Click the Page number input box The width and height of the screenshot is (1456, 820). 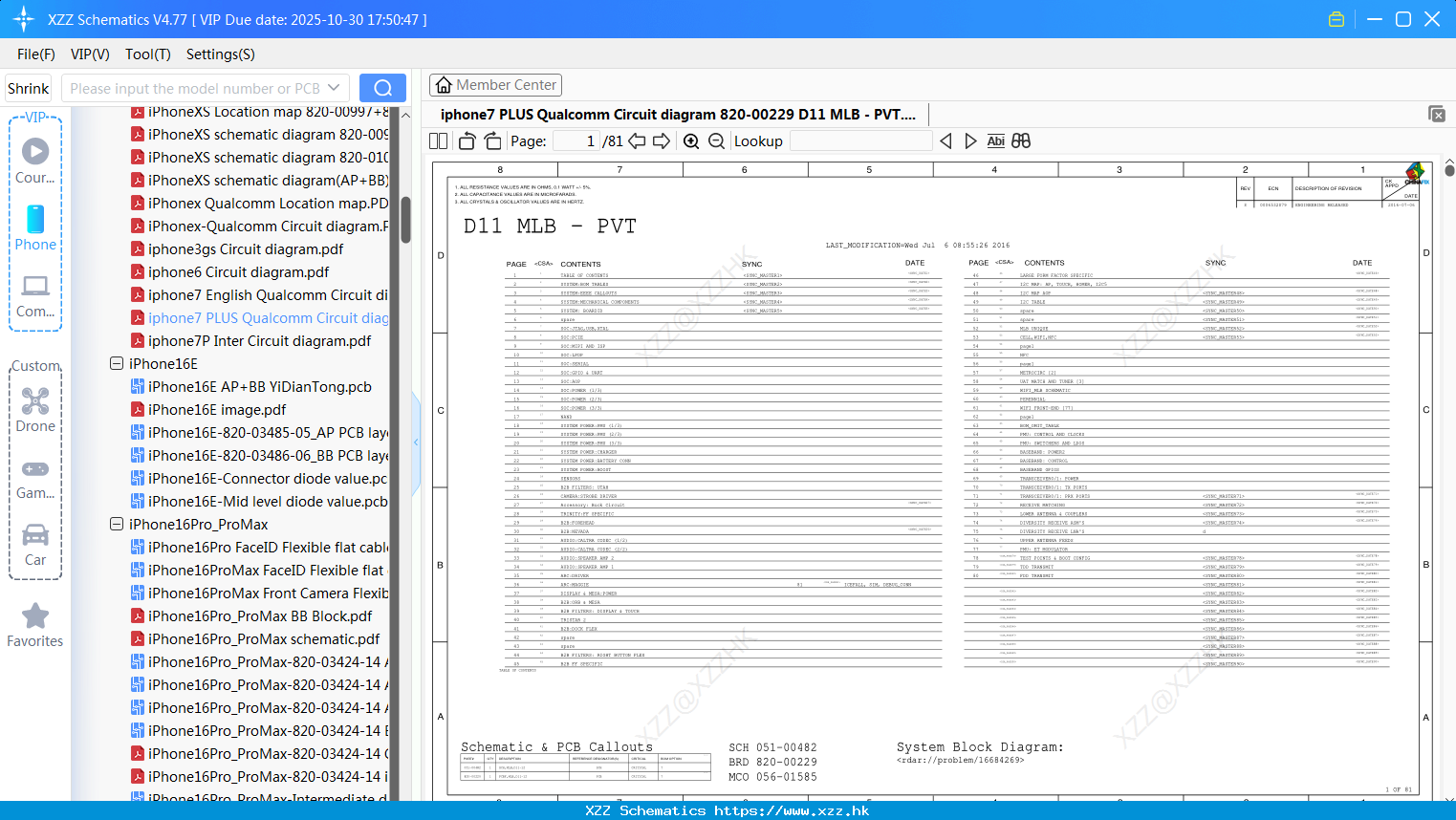(x=576, y=141)
